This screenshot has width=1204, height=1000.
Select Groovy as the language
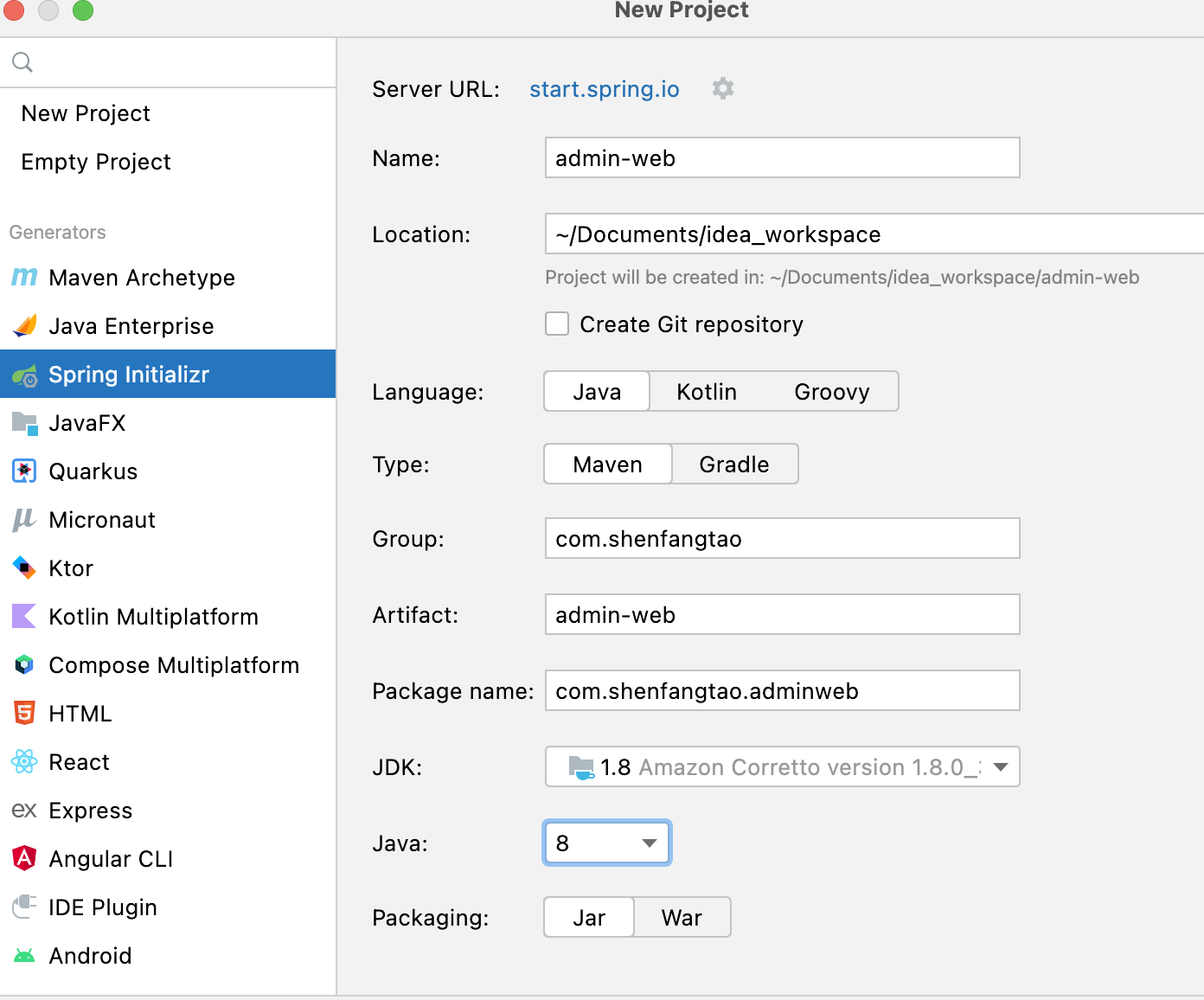click(x=832, y=392)
